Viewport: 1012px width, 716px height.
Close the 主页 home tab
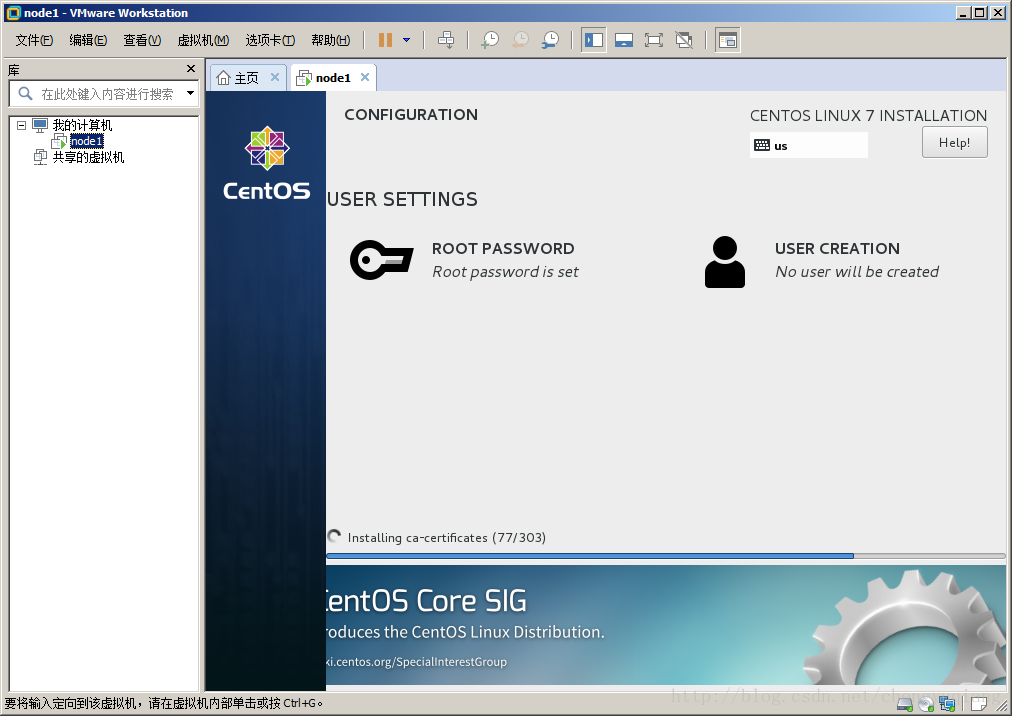pyautogui.click(x=274, y=77)
